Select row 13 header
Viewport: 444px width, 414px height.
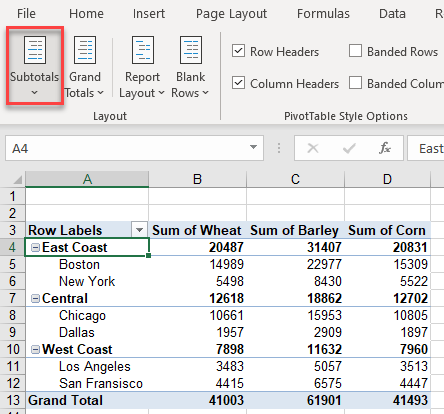tap(13, 400)
